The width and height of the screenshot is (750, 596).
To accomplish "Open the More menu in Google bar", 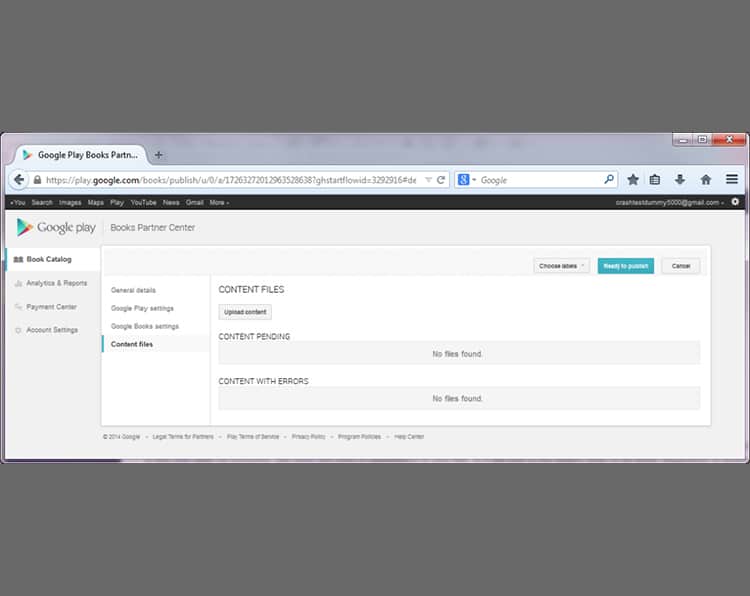I will (219, 202).
